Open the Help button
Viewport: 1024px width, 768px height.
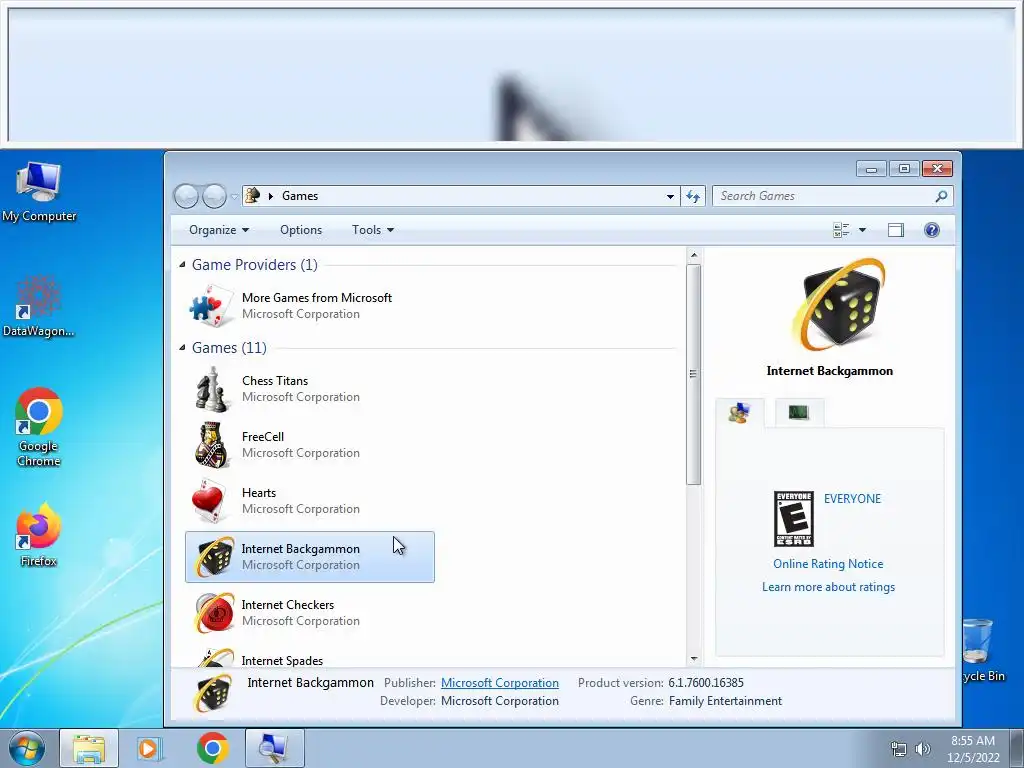[x=932, y=230]
